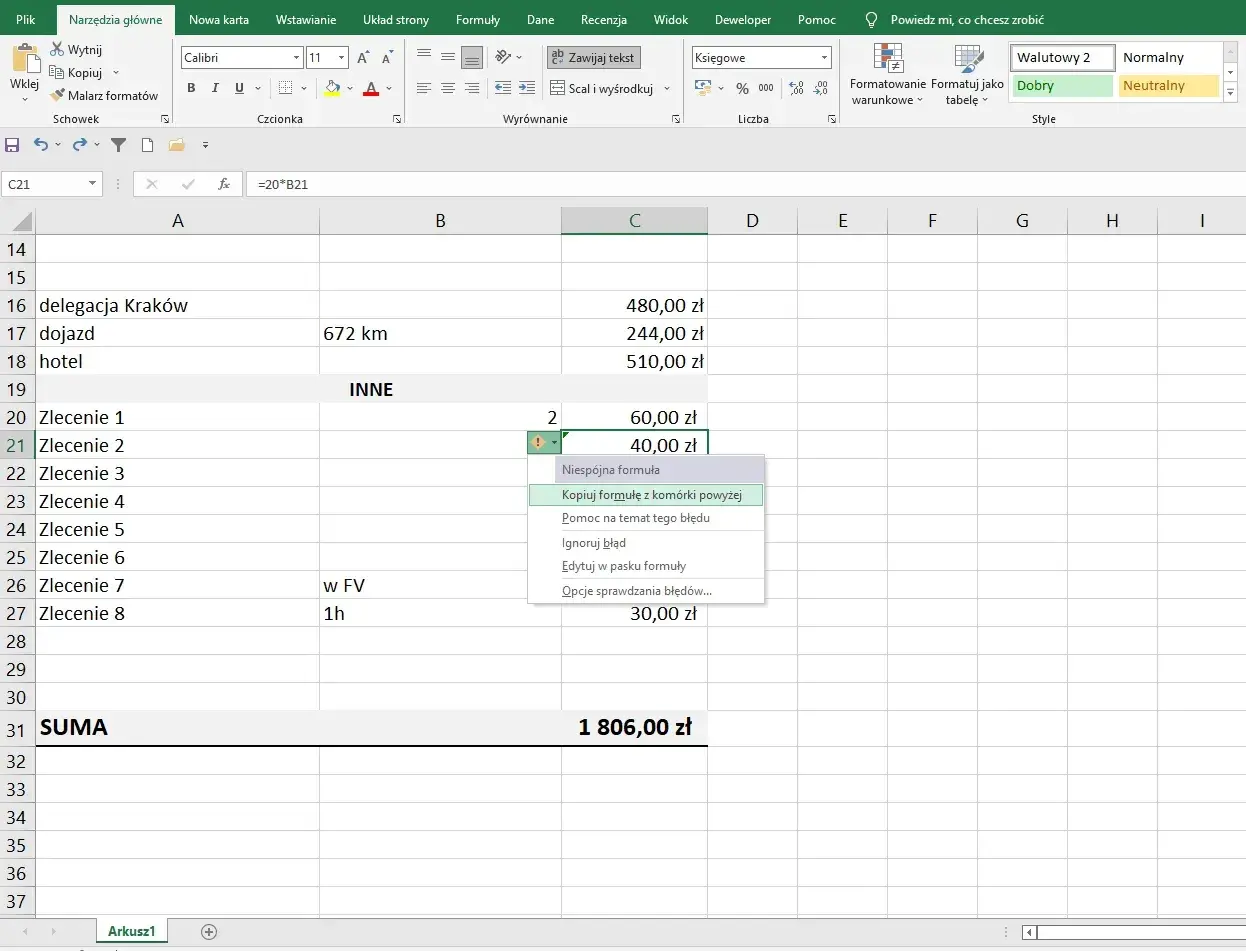Screen dimensions: 1246x951
Task: Open the Name Box dropdown arrow
Action: click(x=93, y=184)
